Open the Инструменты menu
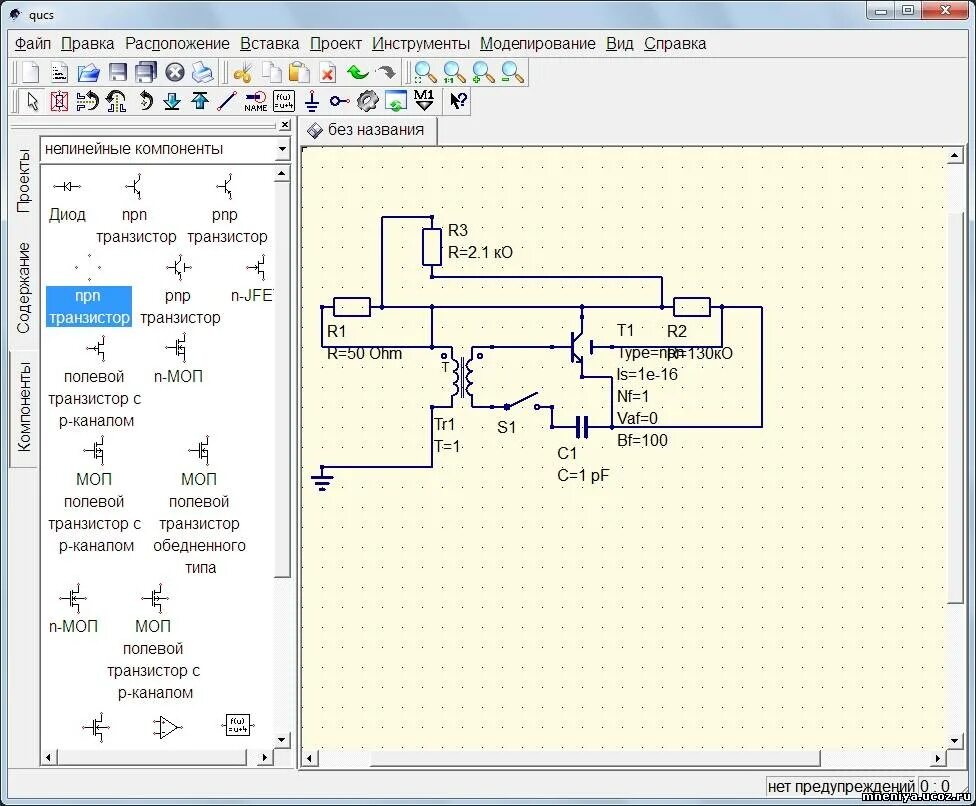 (x=420, y=44)
